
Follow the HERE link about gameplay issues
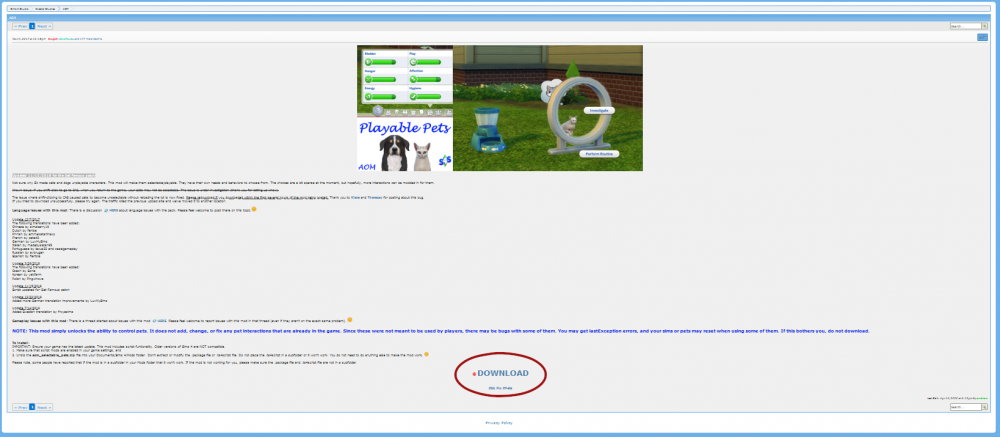[x=161, y=320]
